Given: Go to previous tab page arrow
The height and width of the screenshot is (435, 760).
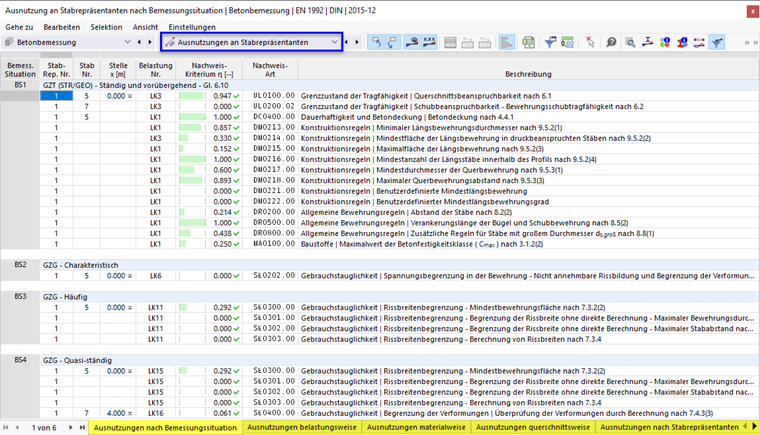Looking at the screenshot, I should click(17, 427).
